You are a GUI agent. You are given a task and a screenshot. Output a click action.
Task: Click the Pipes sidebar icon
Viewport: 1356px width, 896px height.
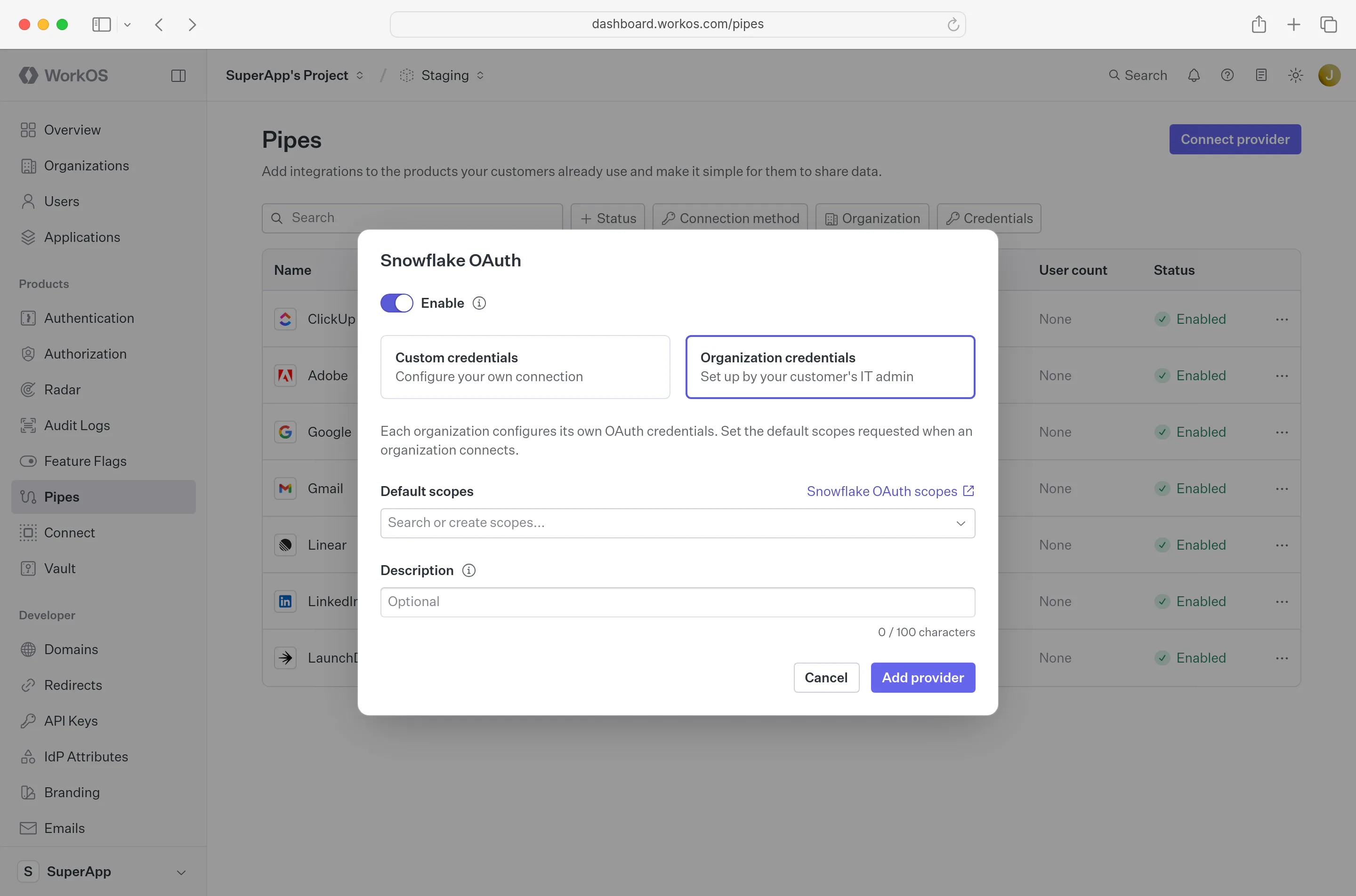click(x=28, y=497)
